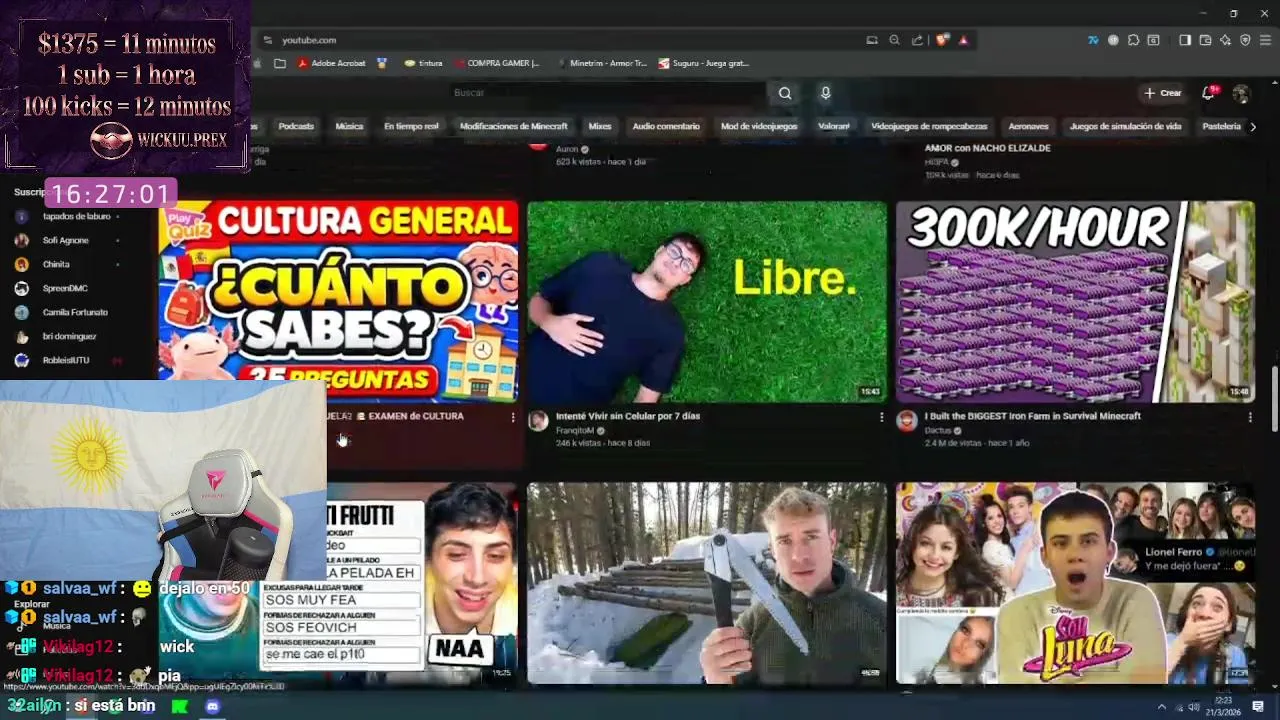
Task: Click the Brave rewards triangle icon
Action: 963,40
